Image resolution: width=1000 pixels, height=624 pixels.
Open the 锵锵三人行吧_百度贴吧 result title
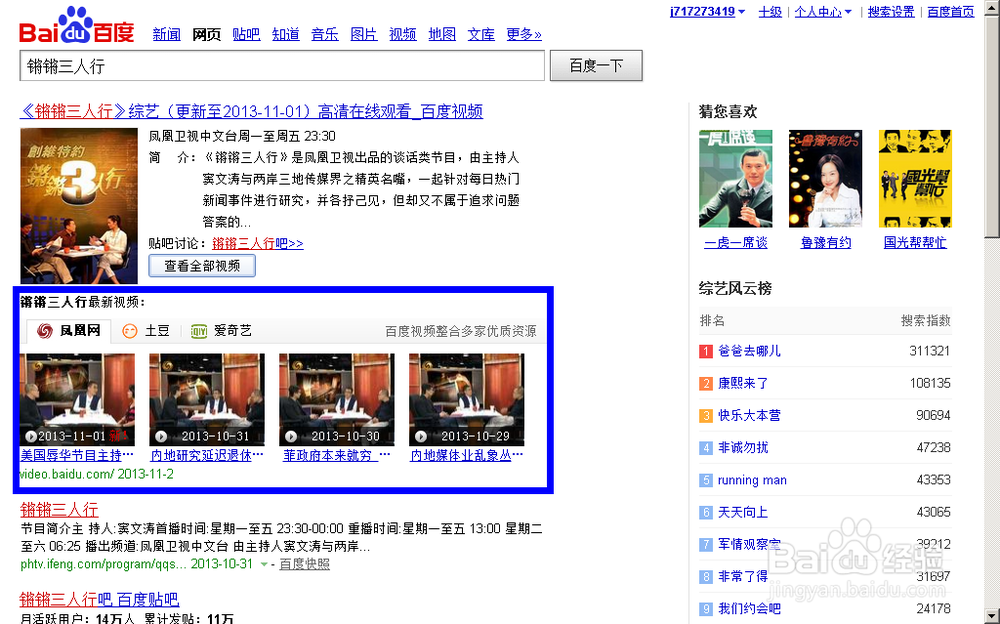[x=99, y=600]
